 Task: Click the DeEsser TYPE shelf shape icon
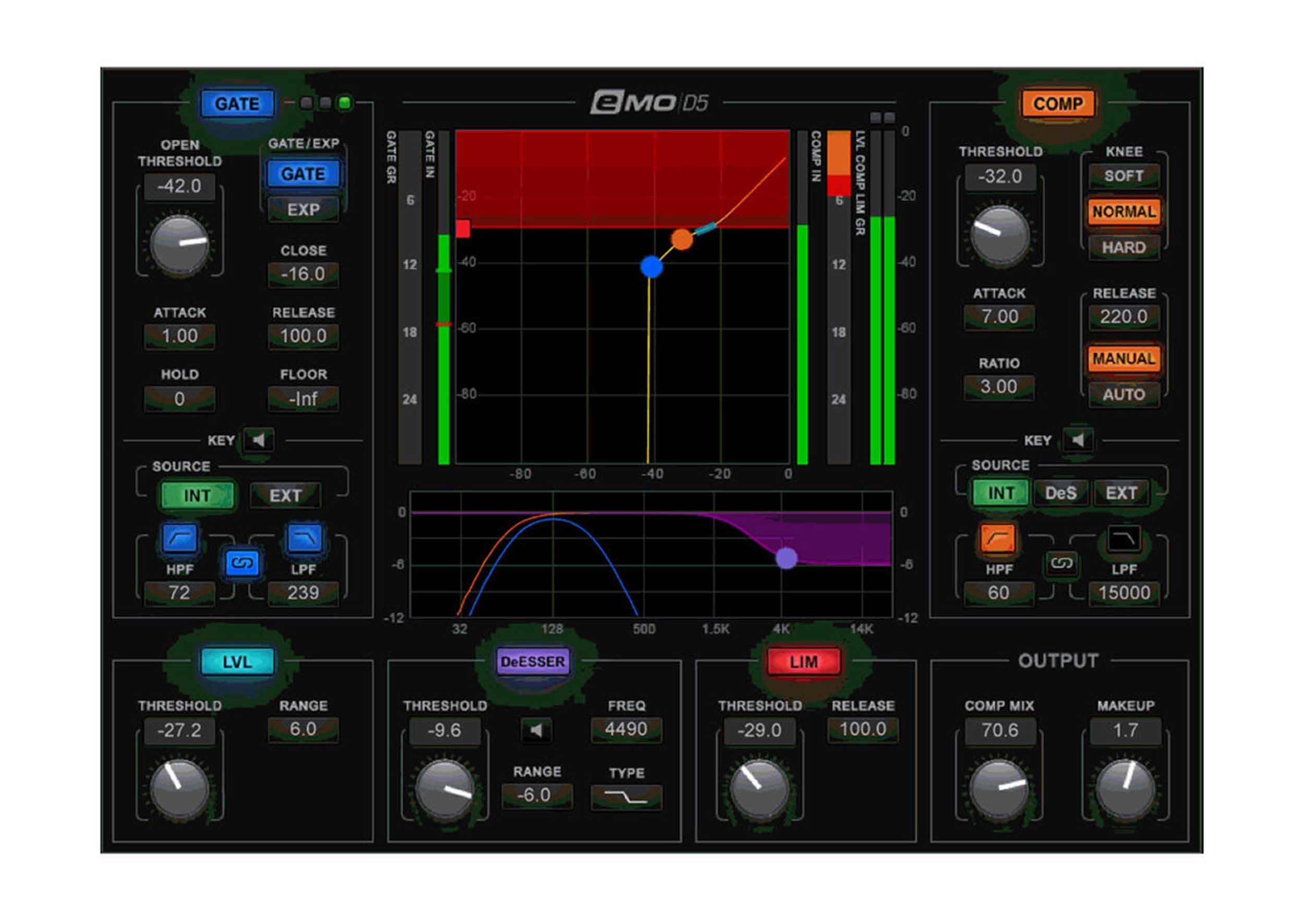click(626, 797)
